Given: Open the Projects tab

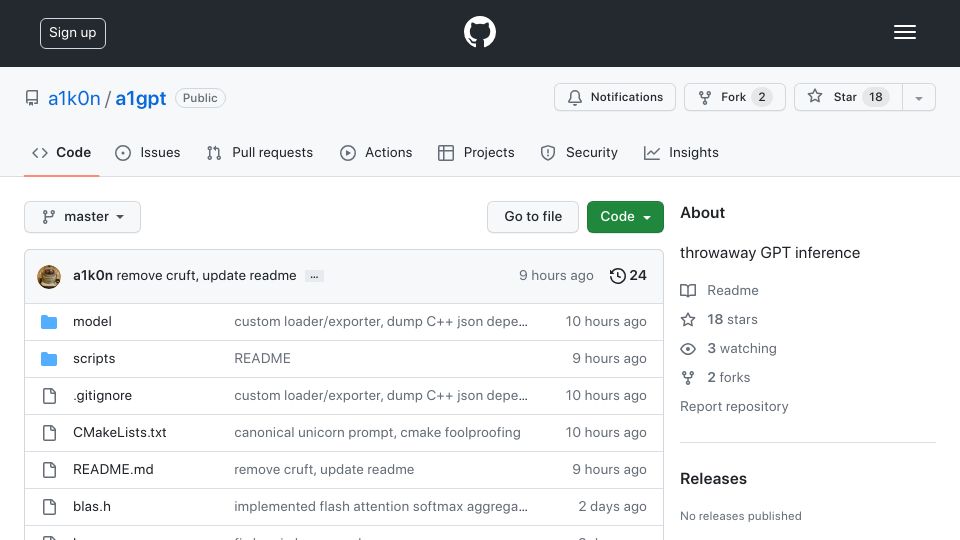Looking at the screenshot, I should pyautogui.click(x=476, y=152).
